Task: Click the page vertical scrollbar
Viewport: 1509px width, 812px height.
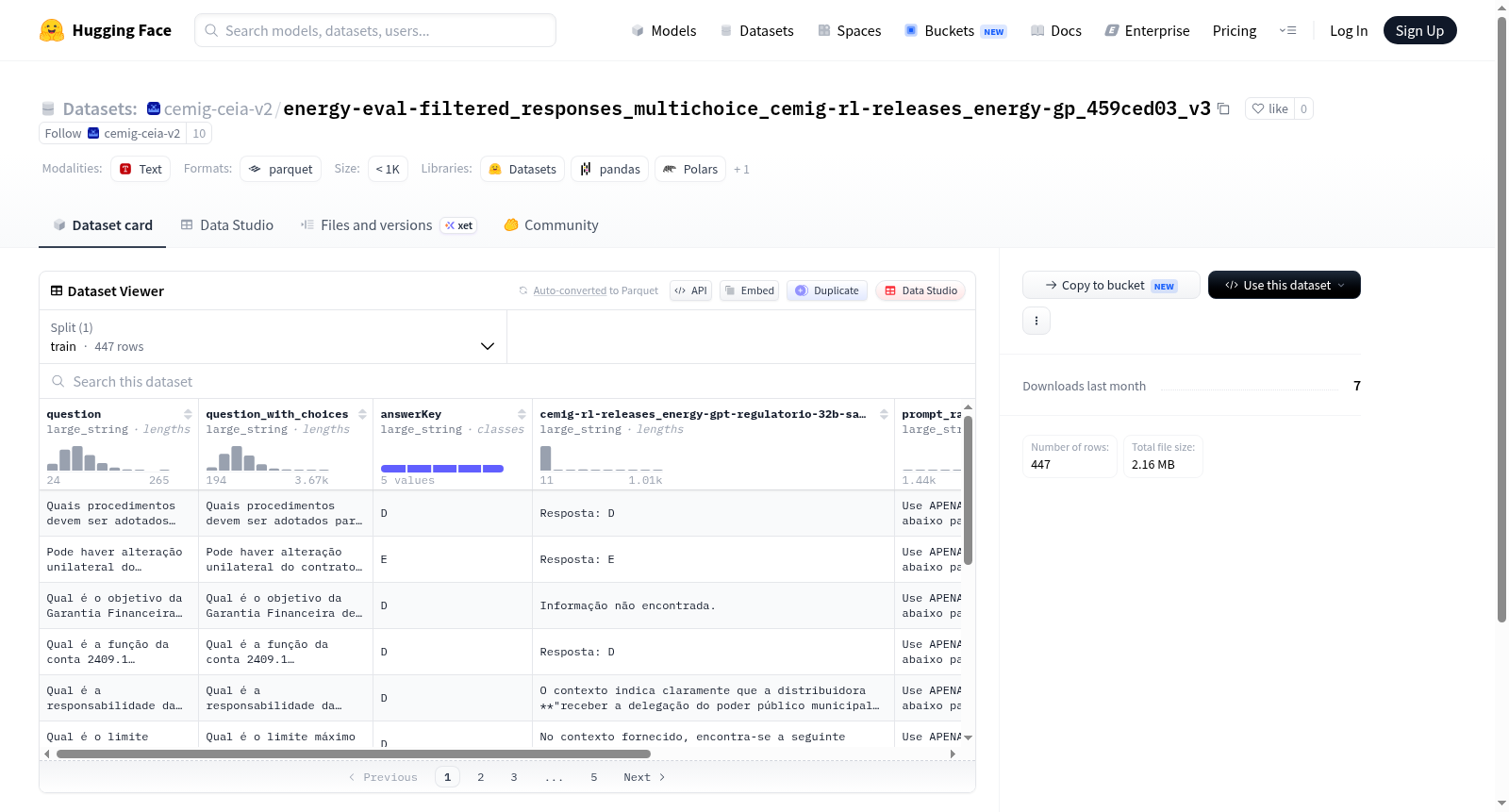Action: (x=1501, y=321)
